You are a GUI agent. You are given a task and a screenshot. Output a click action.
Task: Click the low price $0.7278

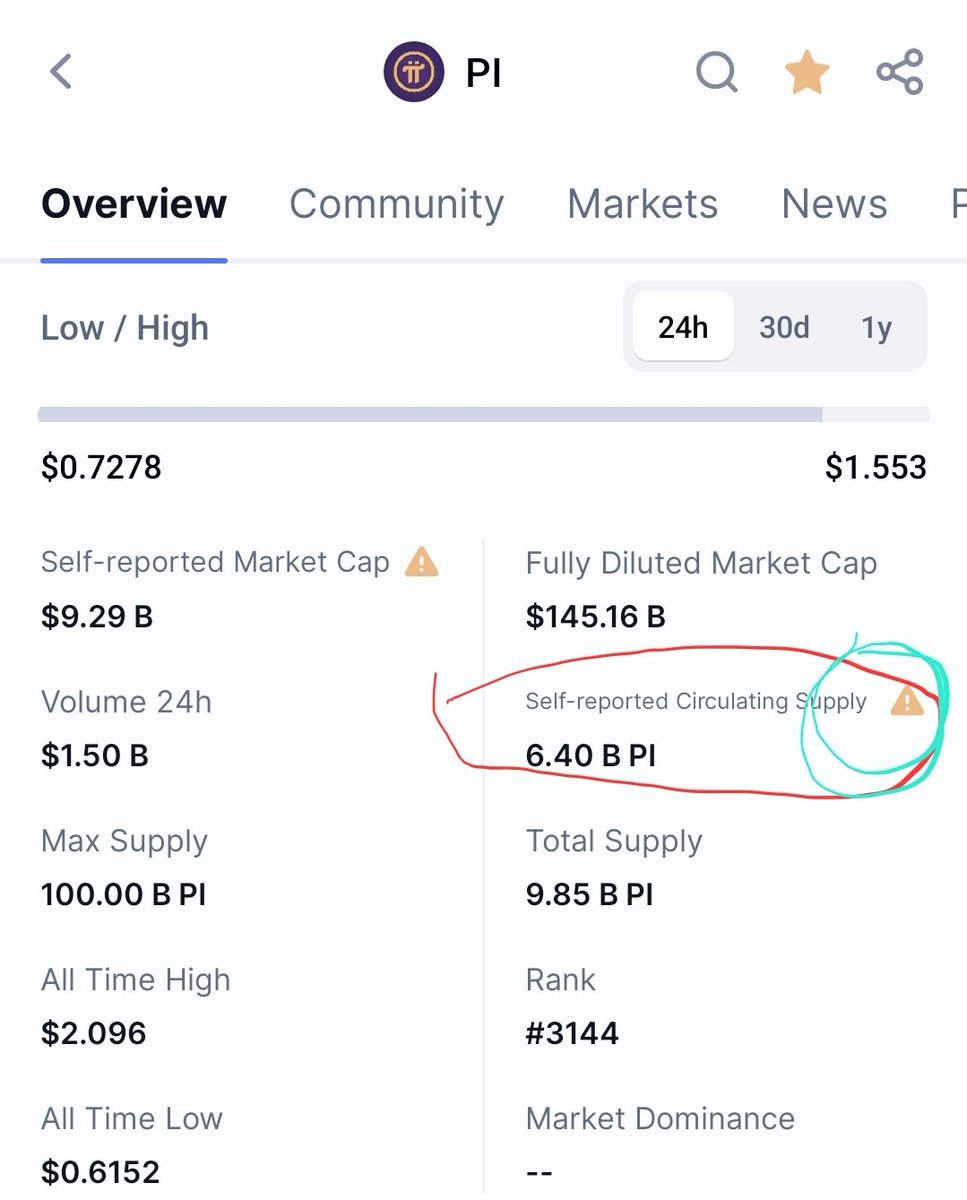[x=101, y=467]
